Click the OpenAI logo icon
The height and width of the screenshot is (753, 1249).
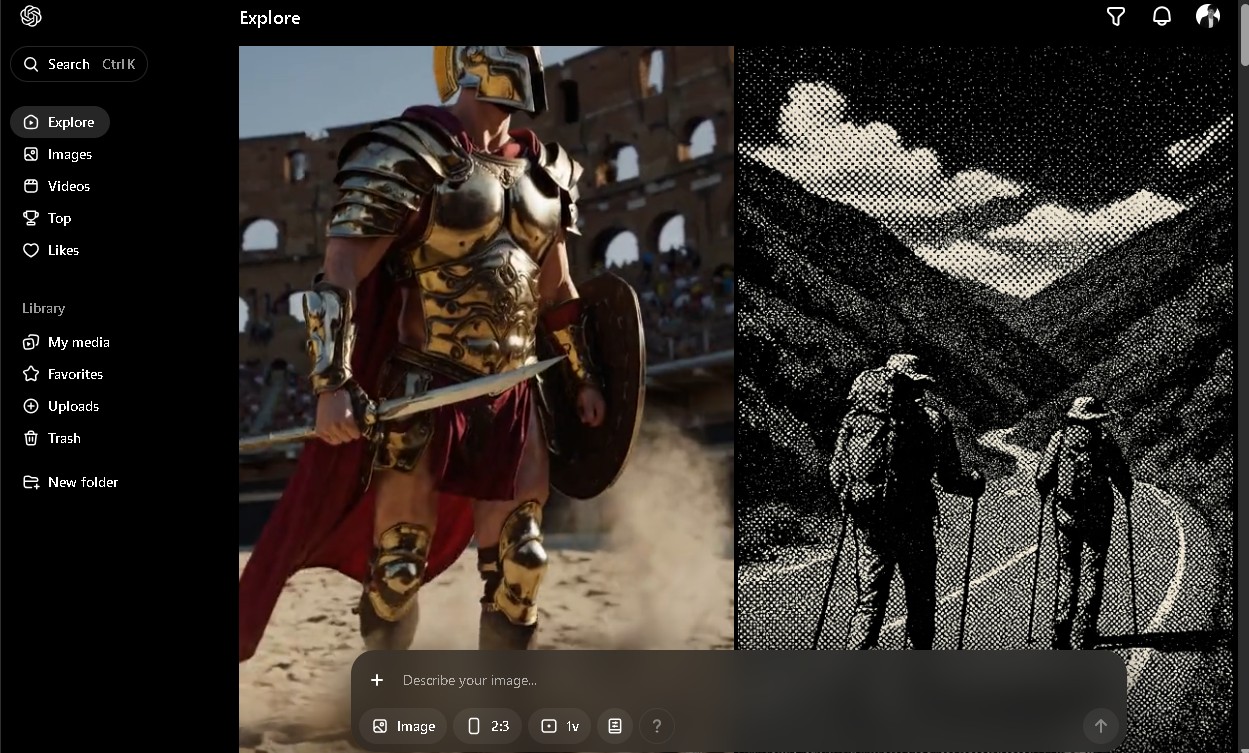31,17
